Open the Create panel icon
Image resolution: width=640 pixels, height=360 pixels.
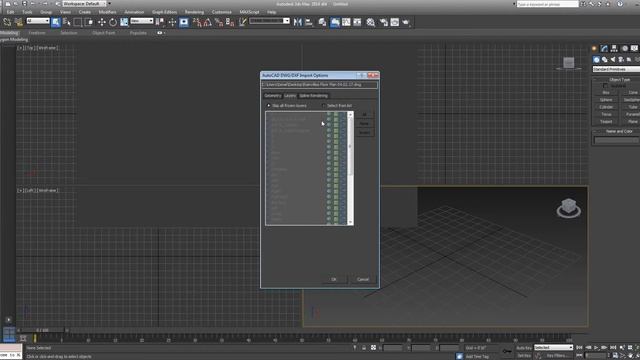[594, 49]
